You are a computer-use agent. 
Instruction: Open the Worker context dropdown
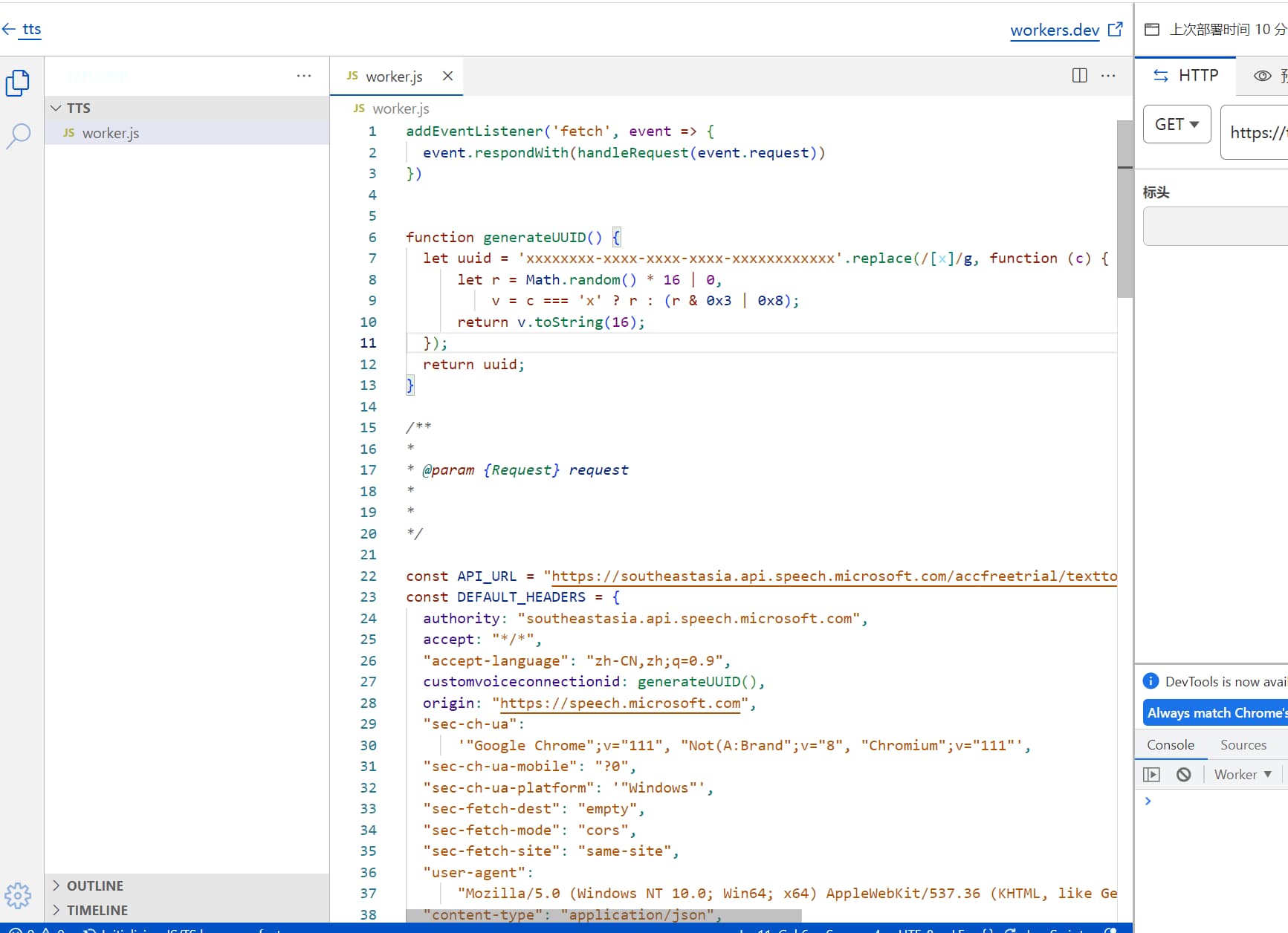[1243, 775]
